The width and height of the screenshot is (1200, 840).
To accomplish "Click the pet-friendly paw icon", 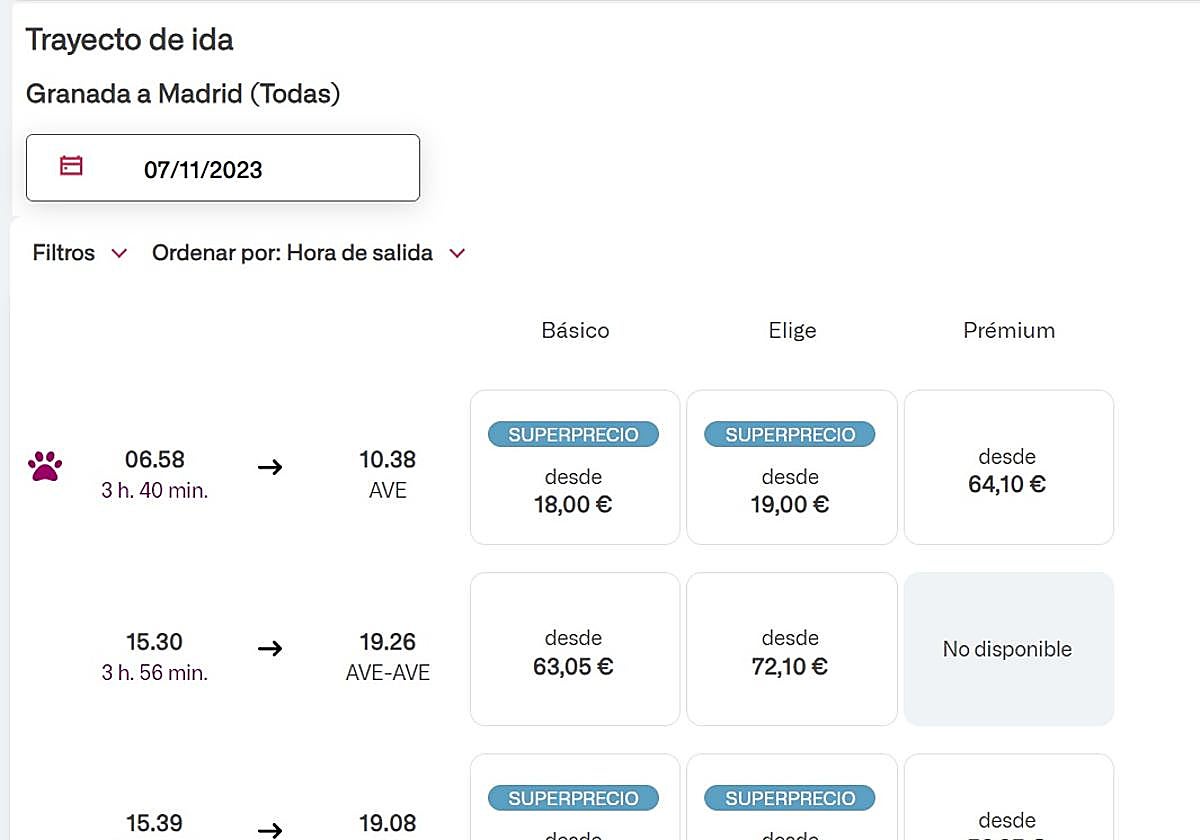I will 45,466.
